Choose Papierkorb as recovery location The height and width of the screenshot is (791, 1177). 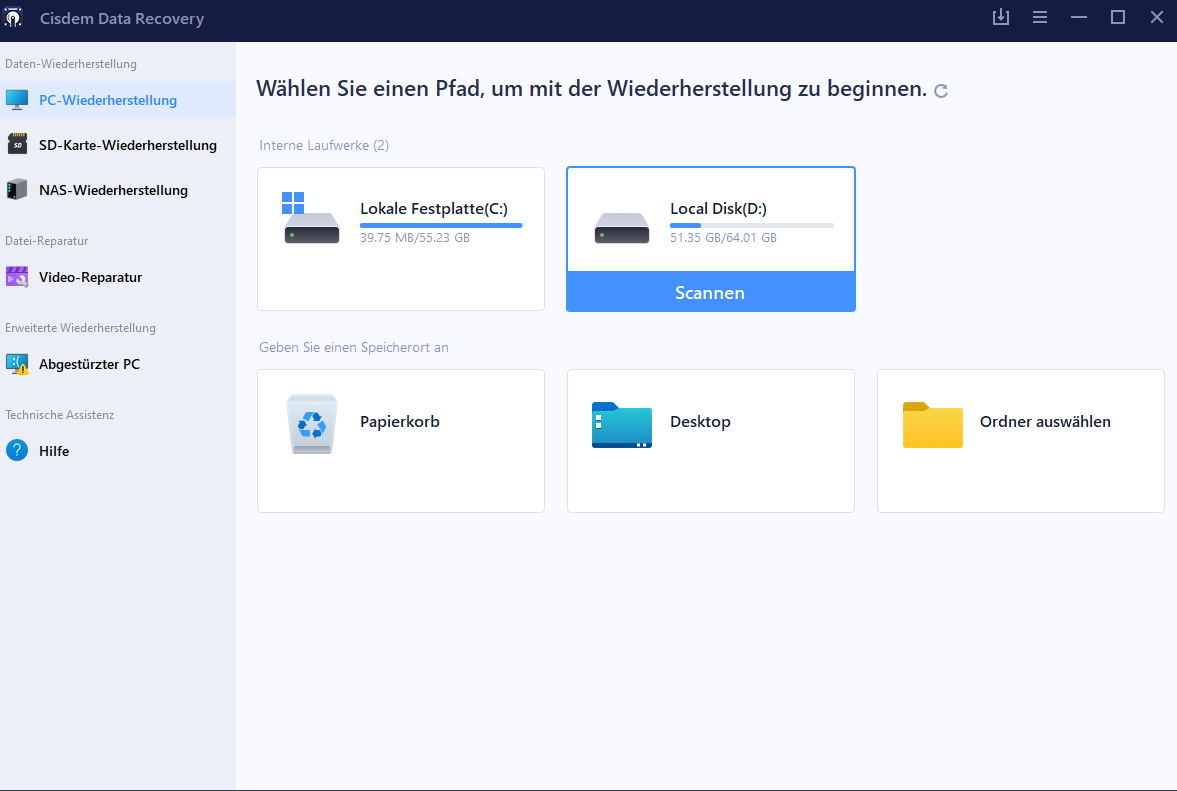coord(401,441)
